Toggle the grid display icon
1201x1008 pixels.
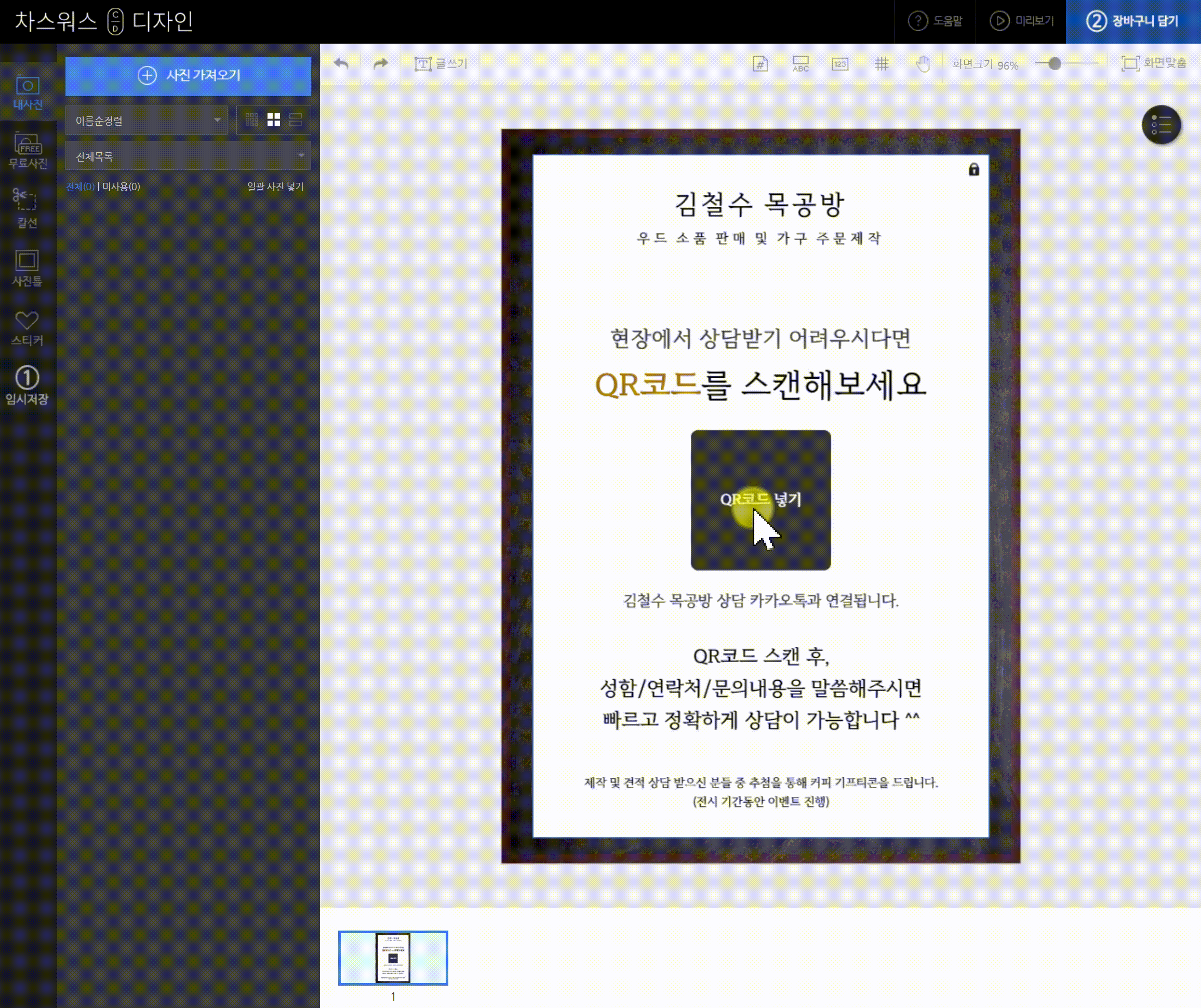(x=882, y=63)
